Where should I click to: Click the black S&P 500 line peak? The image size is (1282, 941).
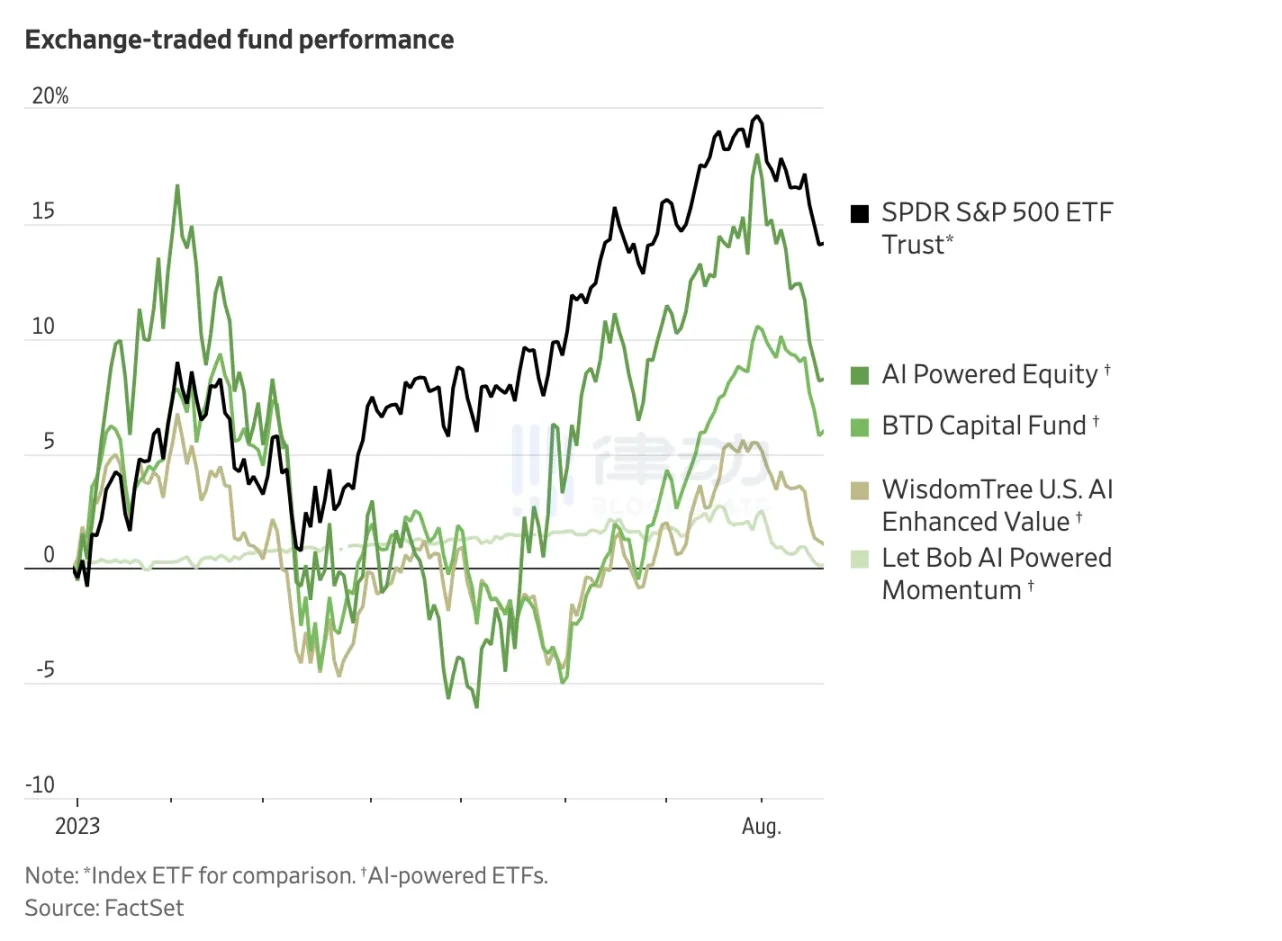click(x=757, y=118)
